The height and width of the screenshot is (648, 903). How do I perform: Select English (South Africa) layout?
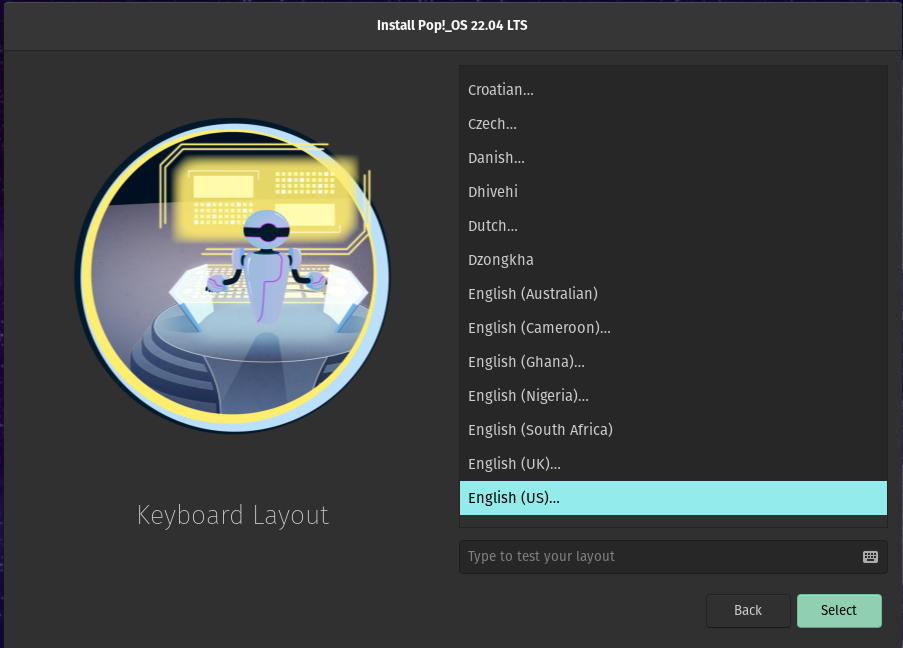click(673, 430)
